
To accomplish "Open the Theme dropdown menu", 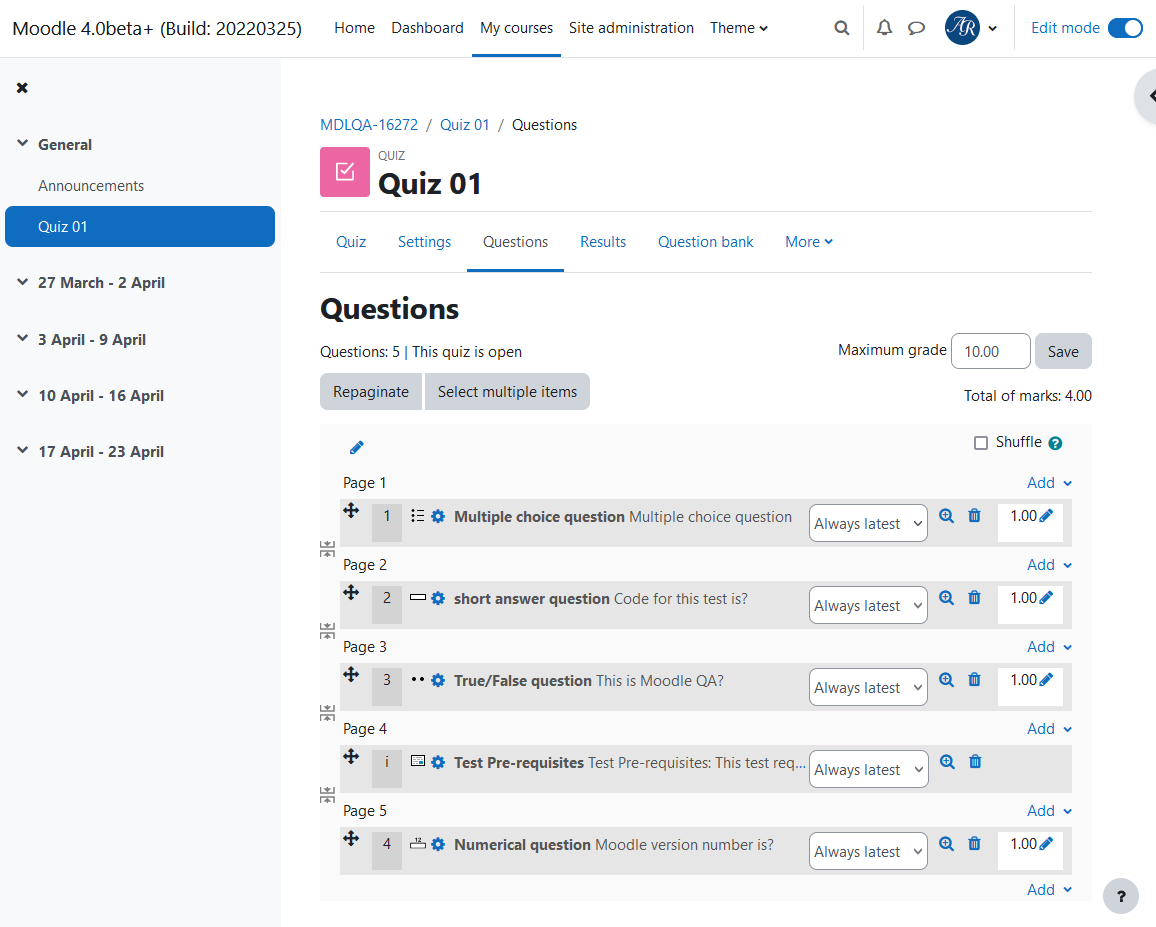I will pyautogui.click(x=739, y=28).
